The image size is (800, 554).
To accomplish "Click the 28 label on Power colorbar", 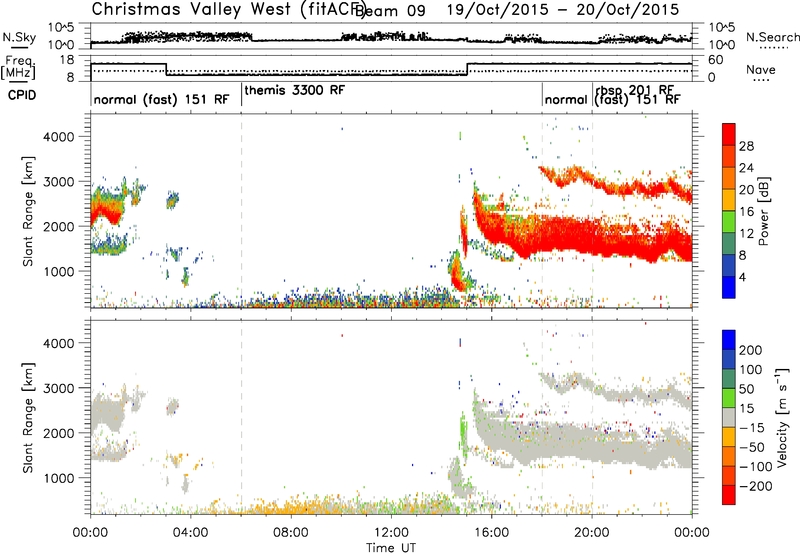I will coord(746,146).
